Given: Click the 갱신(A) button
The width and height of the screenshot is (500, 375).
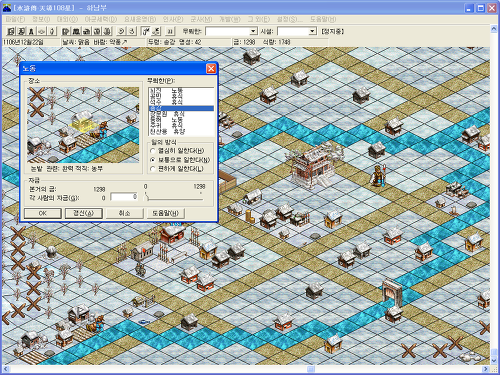Looking at the screenshot, I should (x=83, y=213).
